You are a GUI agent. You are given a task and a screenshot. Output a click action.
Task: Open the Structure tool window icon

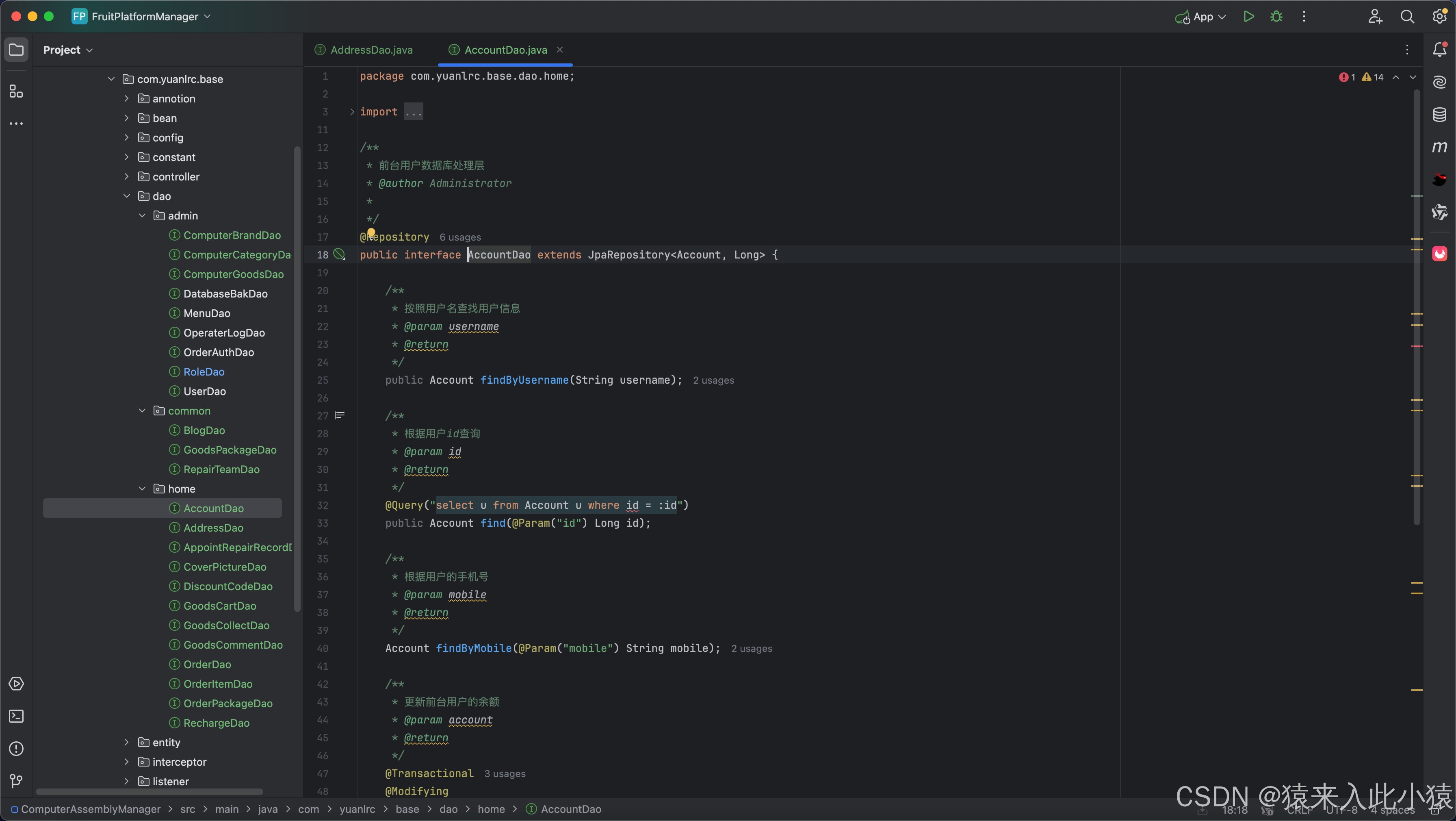point(16,91)
